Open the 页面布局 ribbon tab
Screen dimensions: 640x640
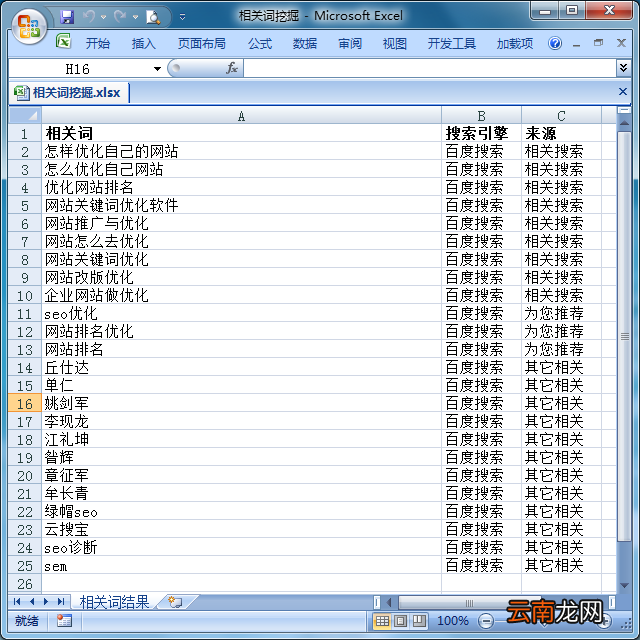202,43
